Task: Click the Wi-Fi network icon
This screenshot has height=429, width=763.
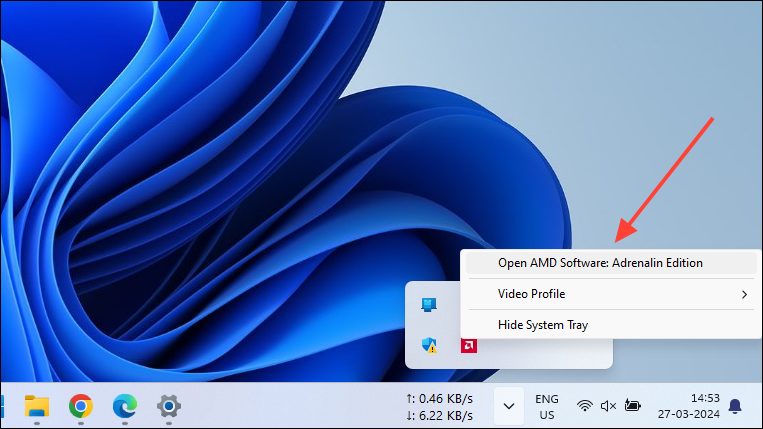Action: 584,406
